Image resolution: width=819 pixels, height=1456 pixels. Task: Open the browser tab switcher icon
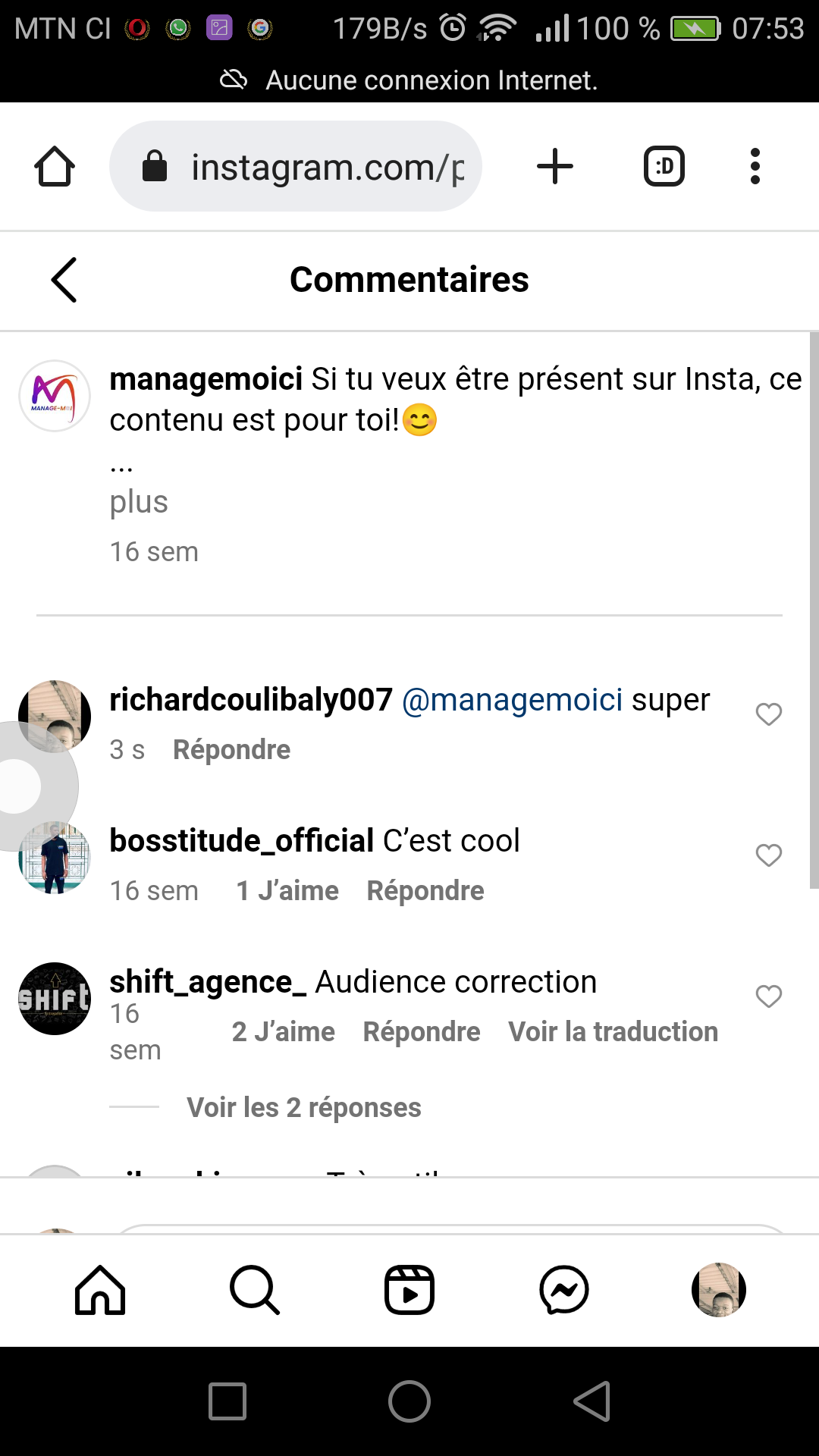coord(664,166)
